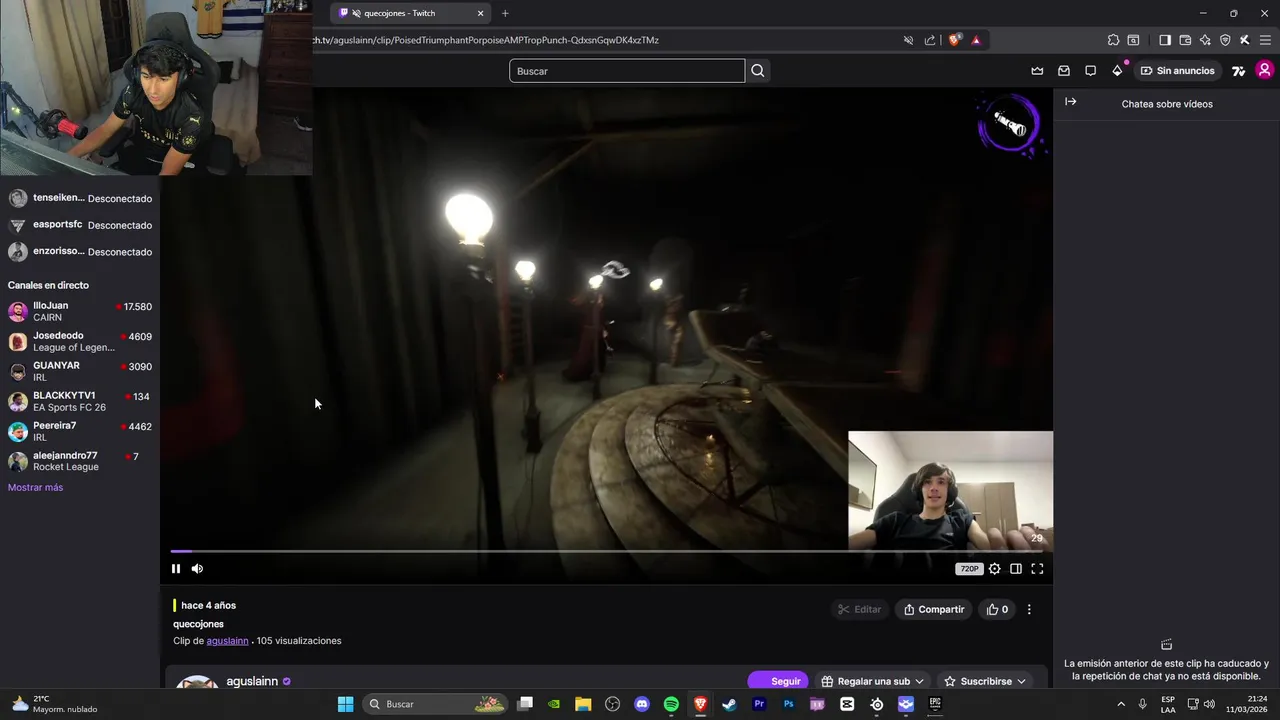
Task: Pause the clip with the pause button
Action: [176, 569]
